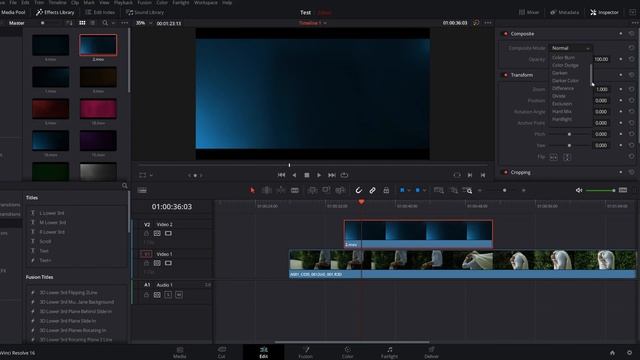The height and width of the screenshot is (360, 640).
Task: Toggle the Mixer panel
Action: tap(529, 12)
